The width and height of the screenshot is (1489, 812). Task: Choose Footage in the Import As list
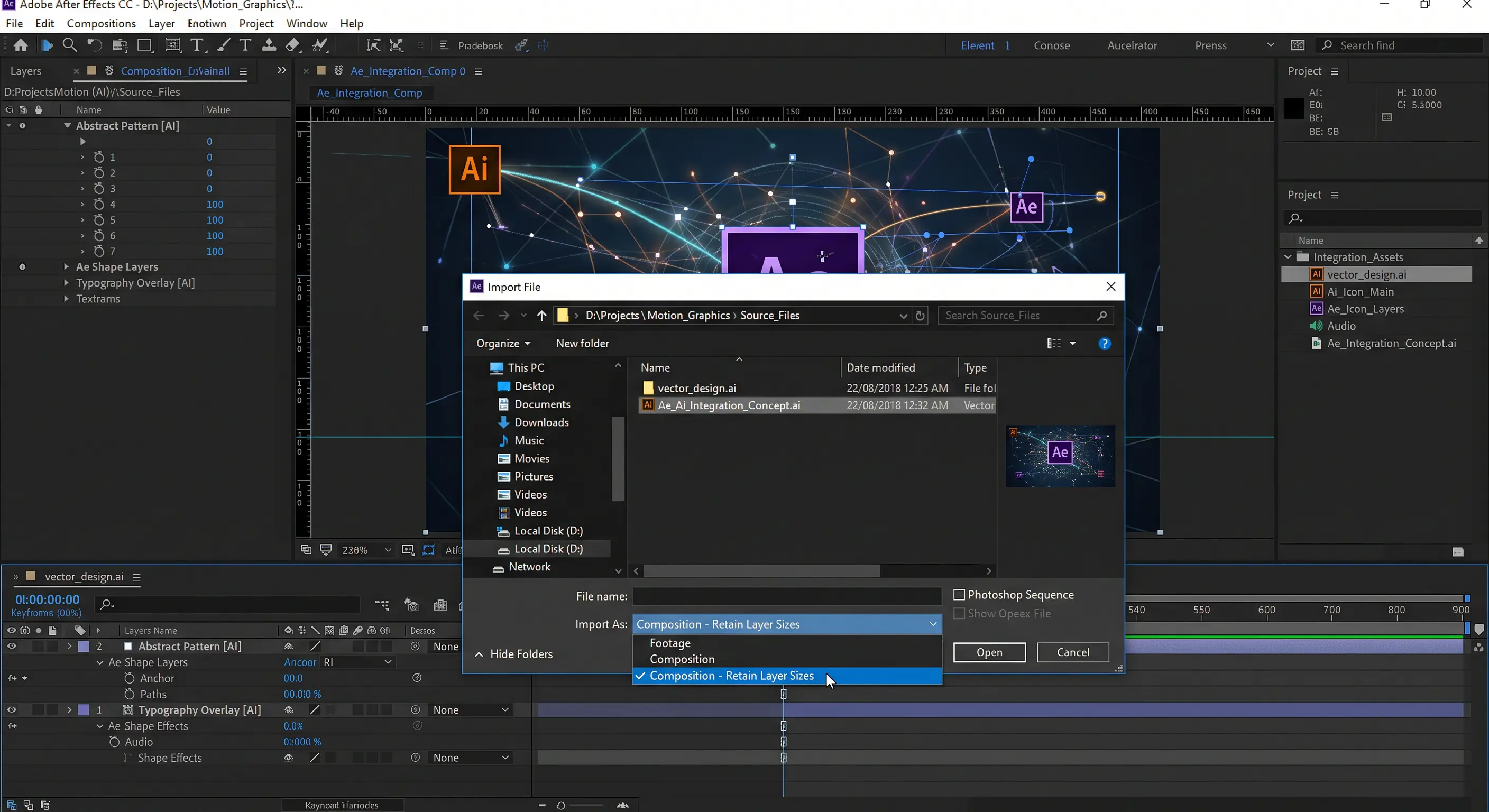pyautogui.click(x=787, y=643)
